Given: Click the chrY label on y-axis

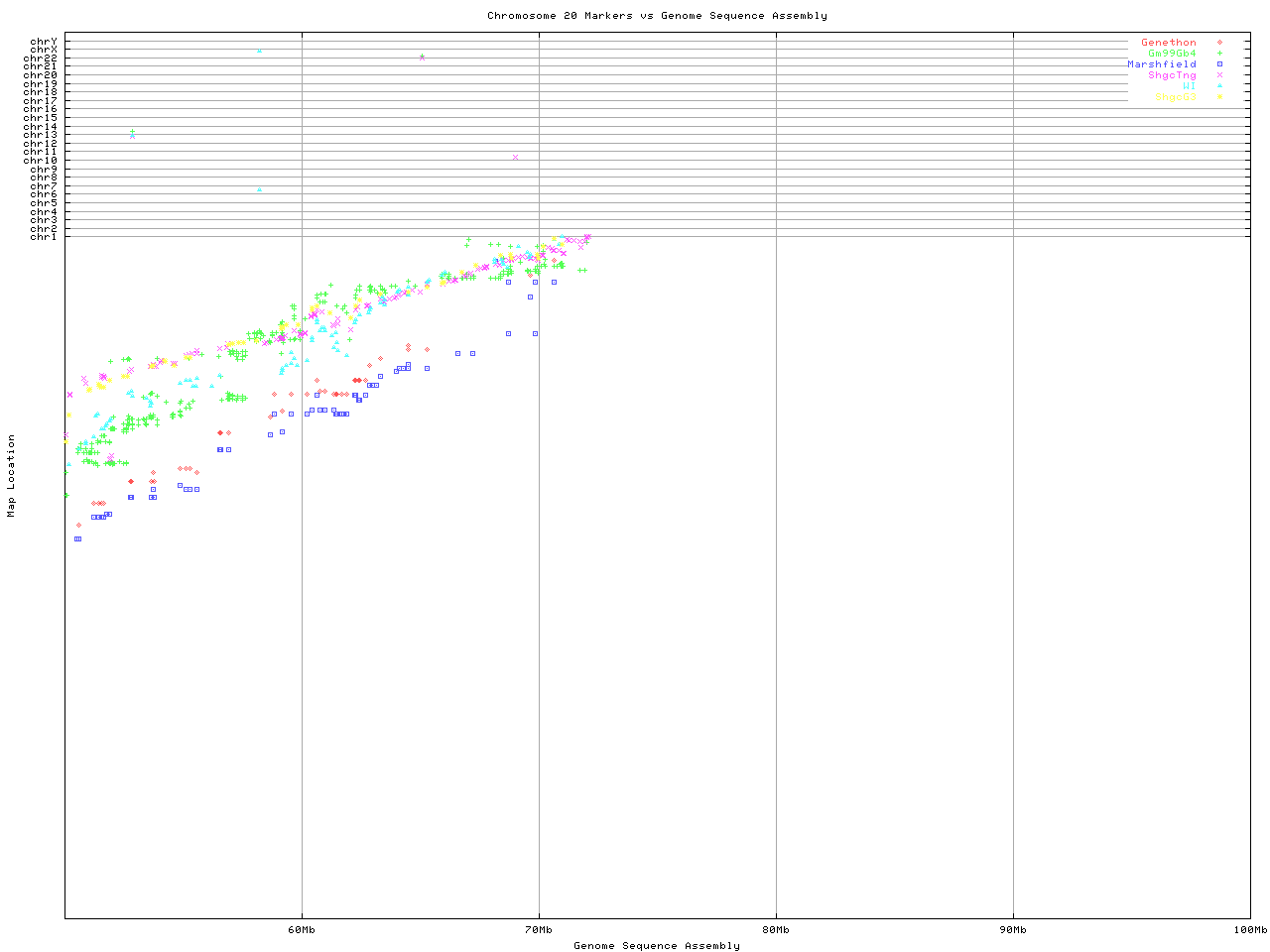Looking at the screenshot, I should pyautogui.click(x=44, y=41).
